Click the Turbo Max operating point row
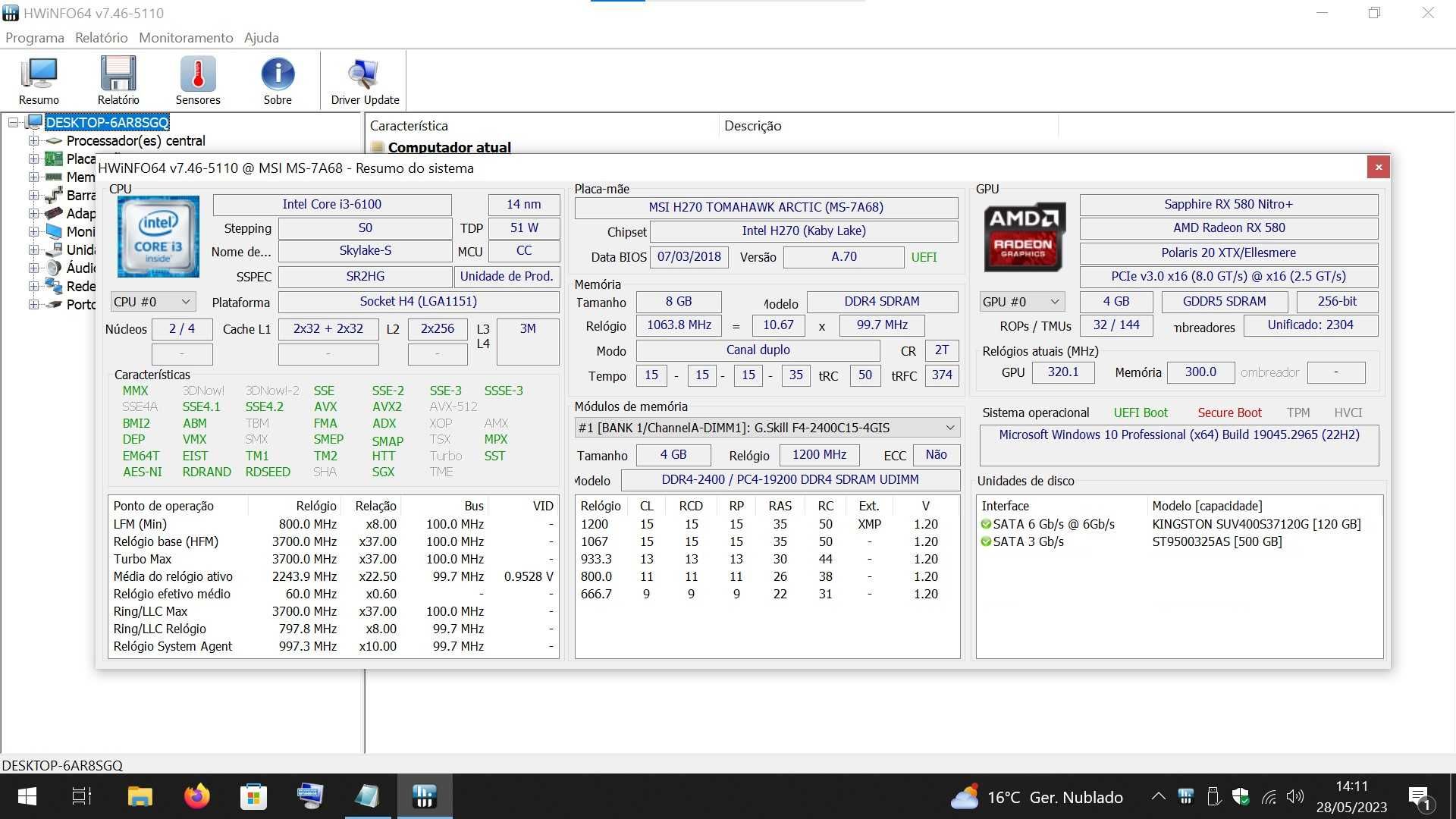Viewport: 1456px width, 819px height. [334, 559]
